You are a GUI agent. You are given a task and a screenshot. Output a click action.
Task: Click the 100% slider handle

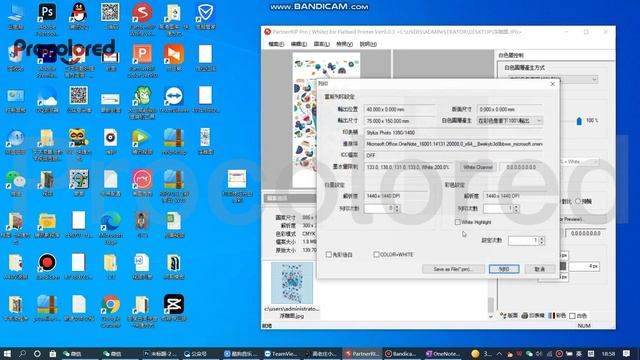(579, 121)
